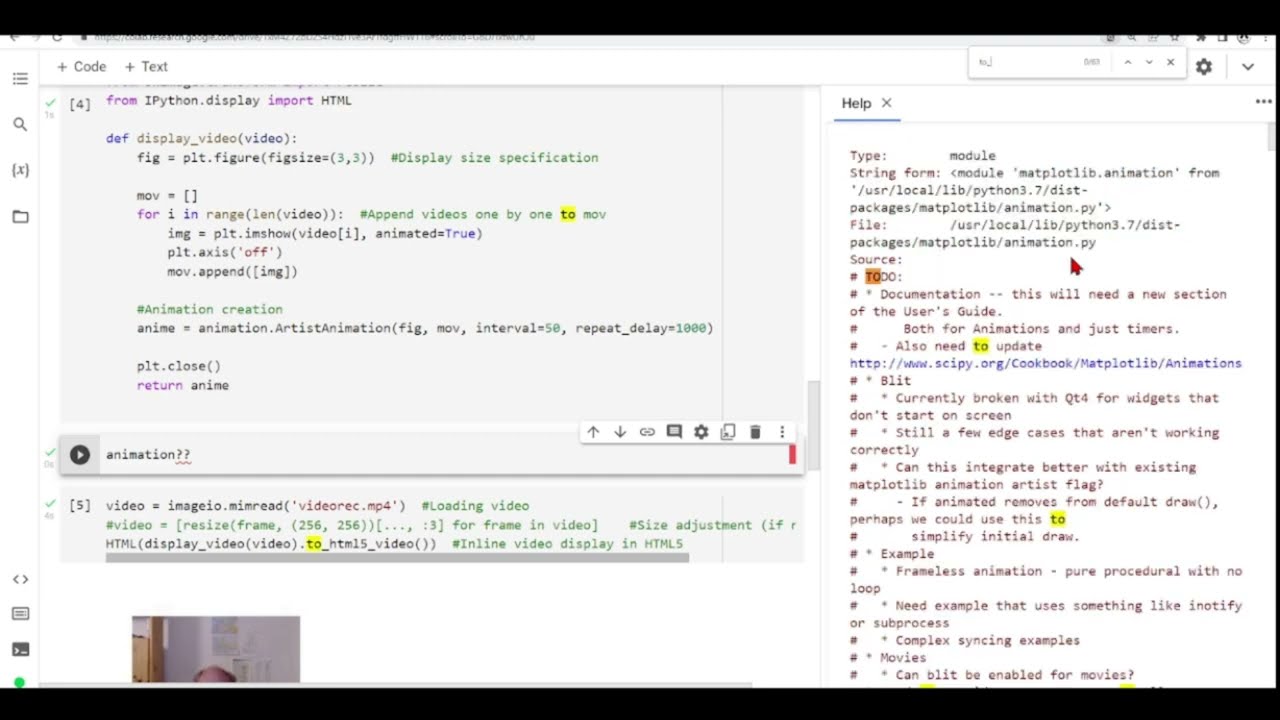Go to next find match
Screen dimensions: 1280x720
pyautogui.click(x=1149, y=62)
